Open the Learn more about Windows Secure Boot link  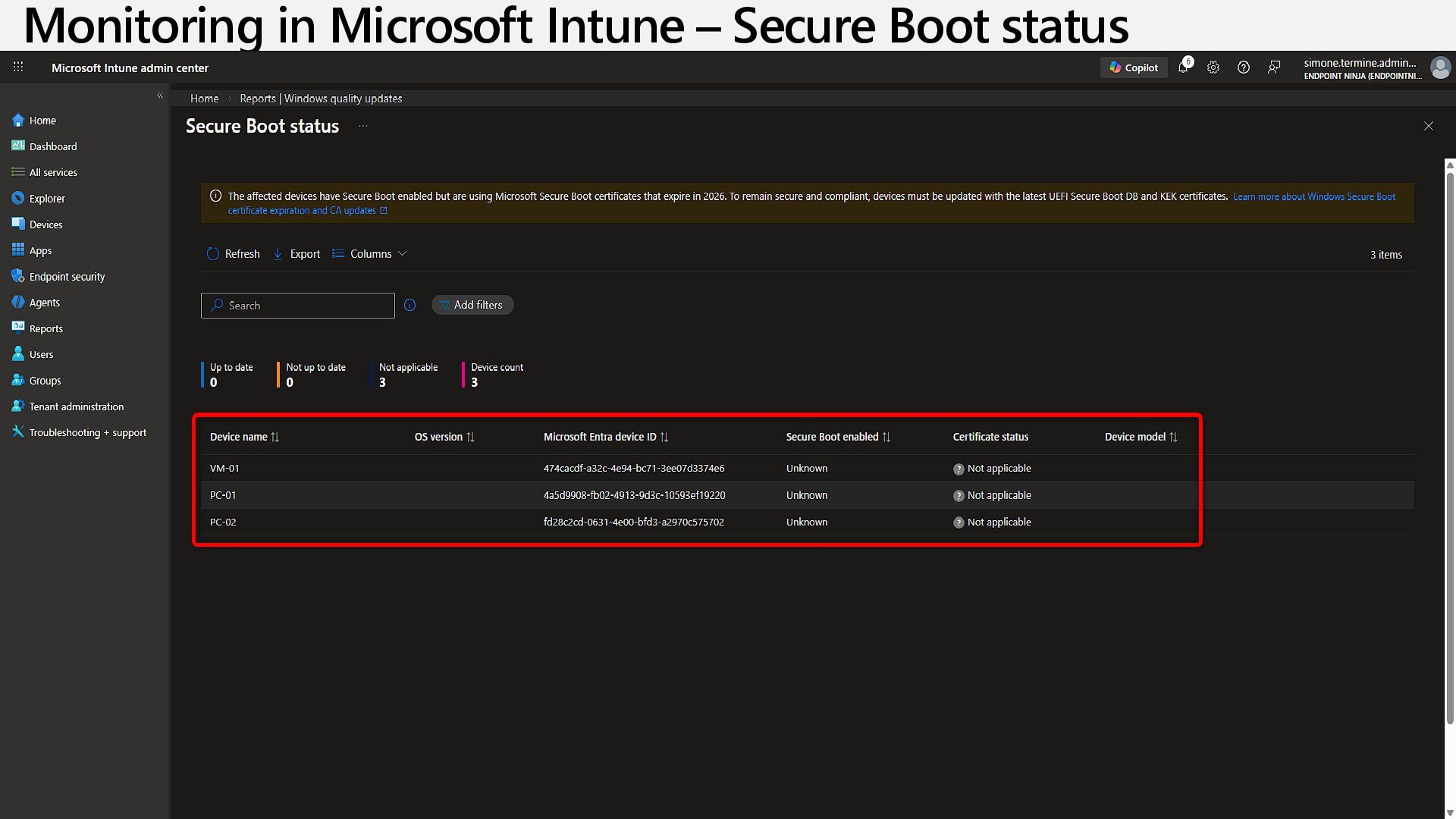(x=1313, y=196)
